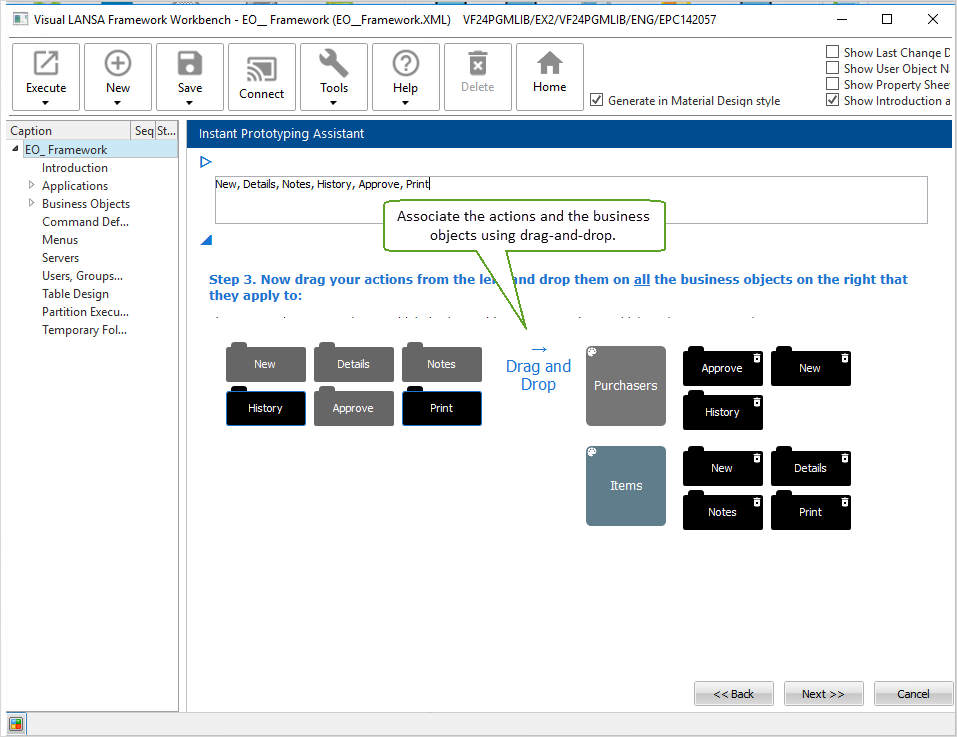Click the Connect cast icon
This screenshot has height=737, width=957.
262,66
